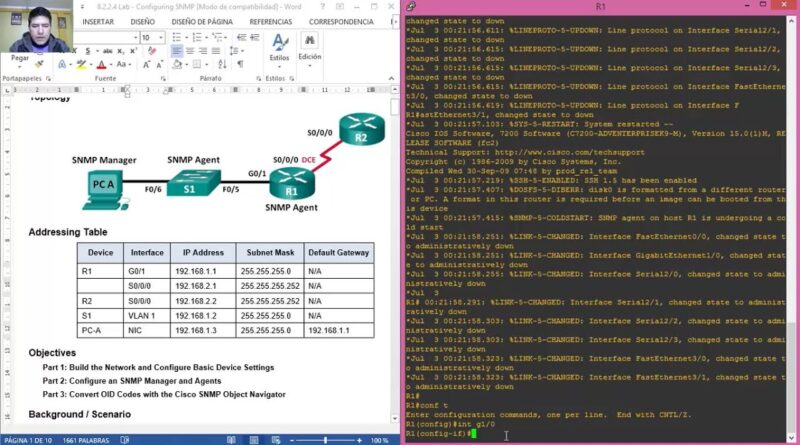Zoom out with the minus button
This screenshot has width=800, height=445.
292,440
